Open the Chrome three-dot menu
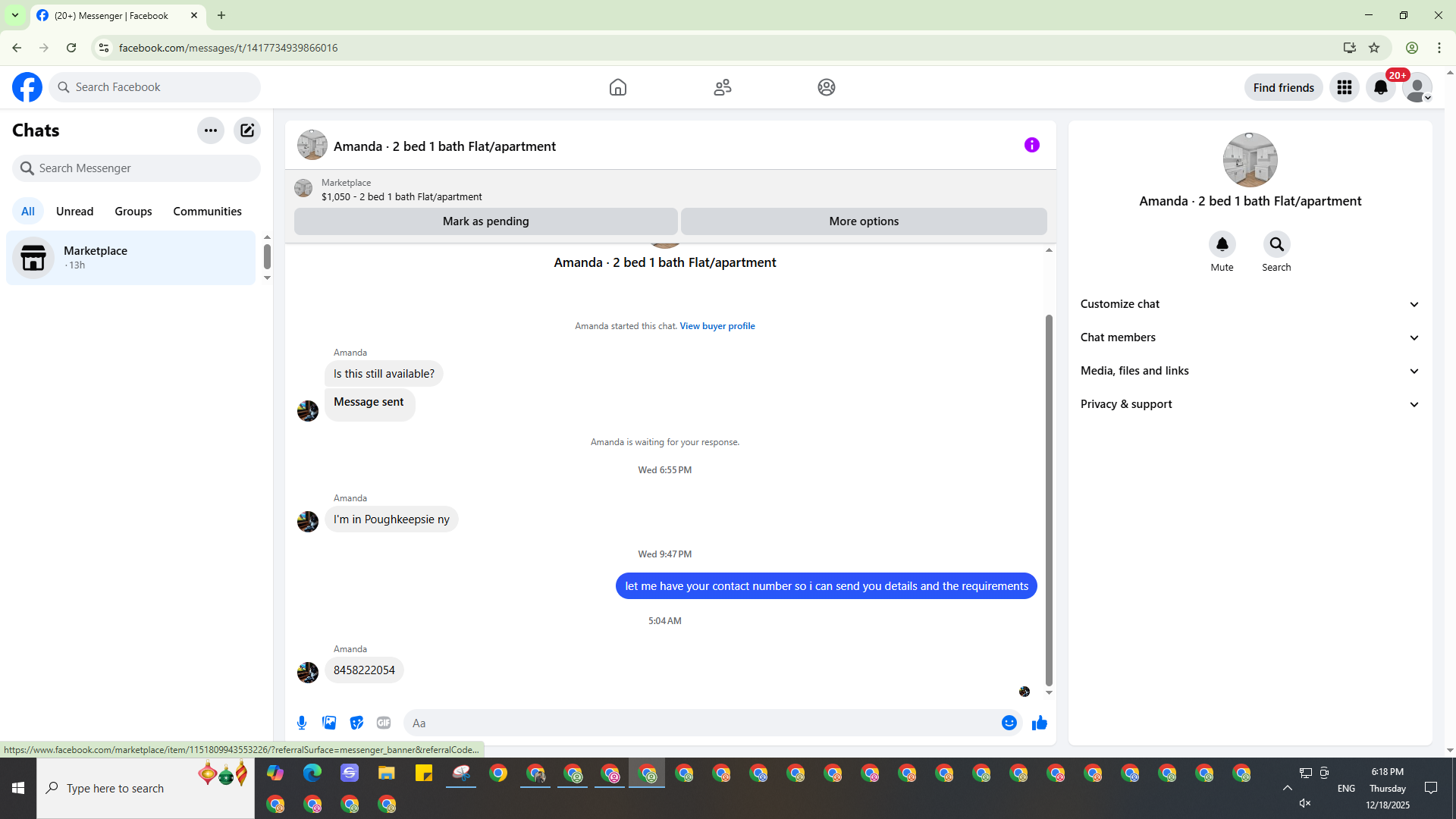1456x819 pixels. (1439, 48)
